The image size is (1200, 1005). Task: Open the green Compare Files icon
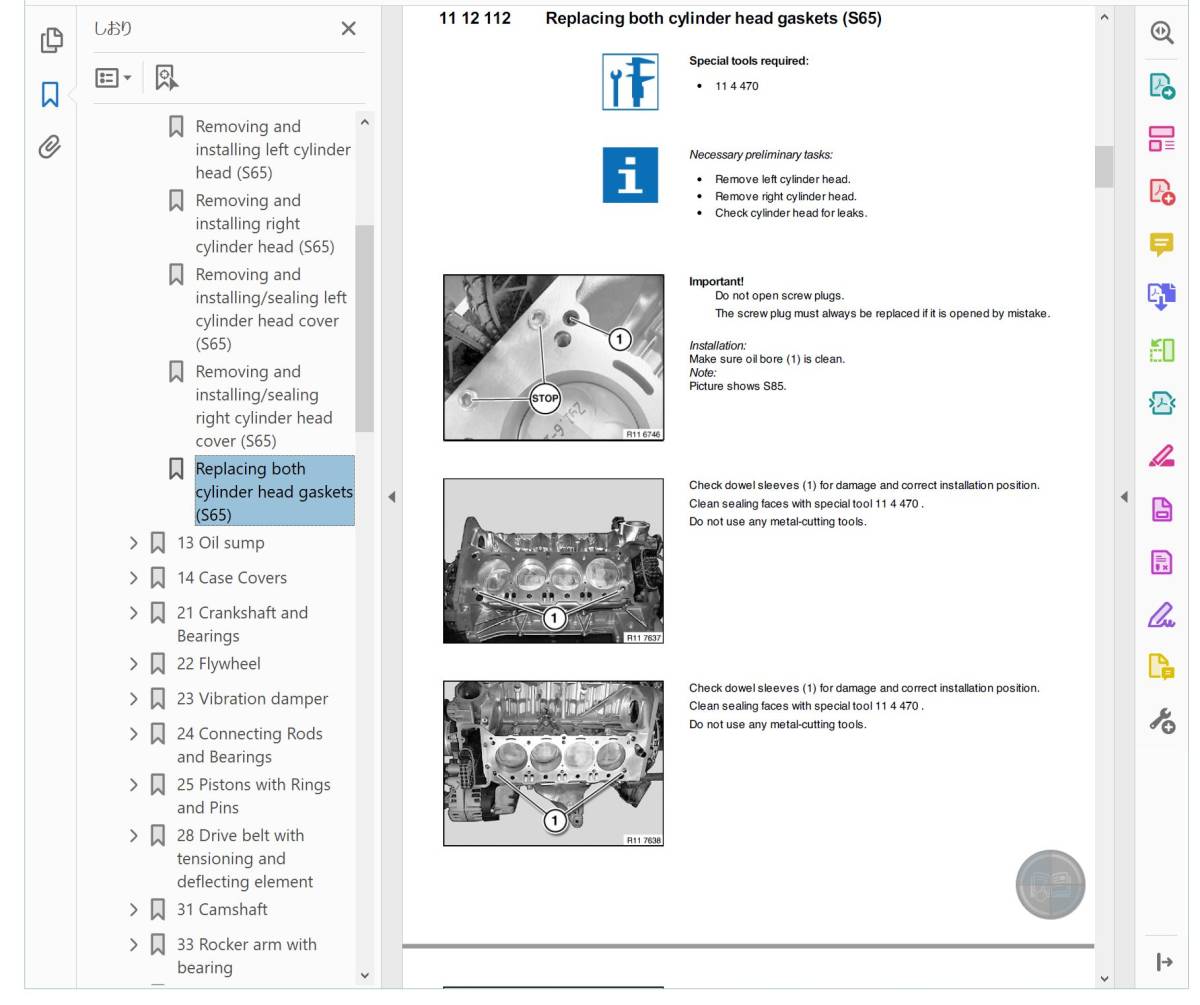click(x=1161, y=350)
